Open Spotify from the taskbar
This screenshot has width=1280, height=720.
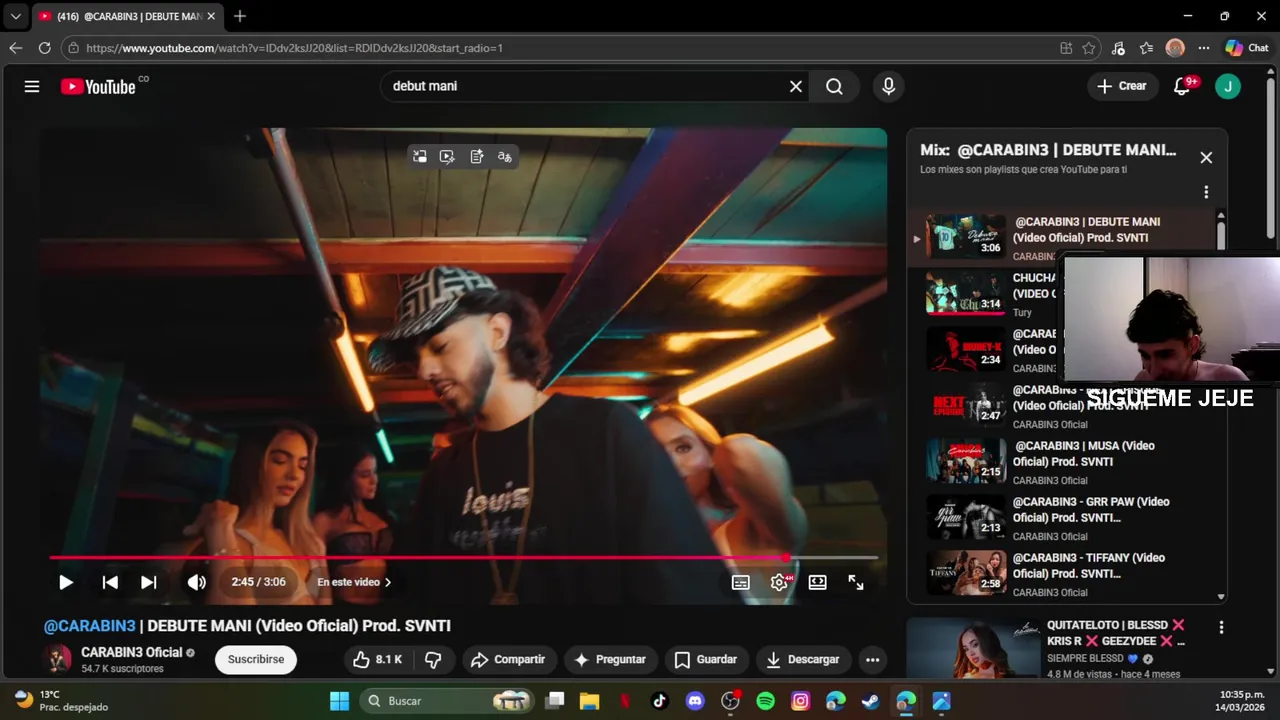point(765,701)
